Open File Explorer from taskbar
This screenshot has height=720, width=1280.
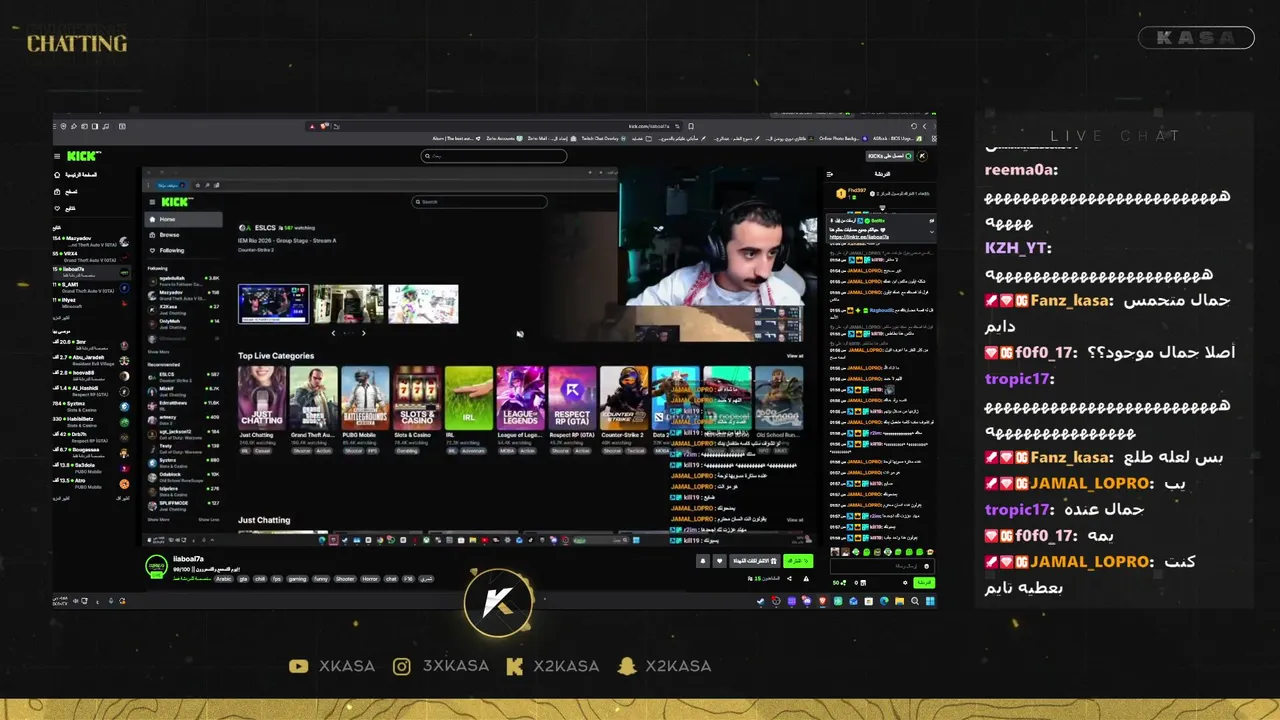tap(900, 601)
